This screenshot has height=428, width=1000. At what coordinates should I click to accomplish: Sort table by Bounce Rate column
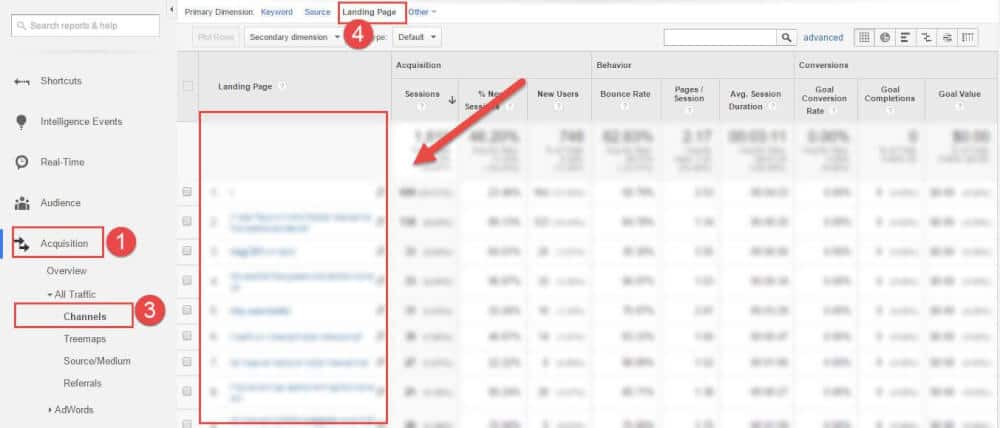coord(625,94)
